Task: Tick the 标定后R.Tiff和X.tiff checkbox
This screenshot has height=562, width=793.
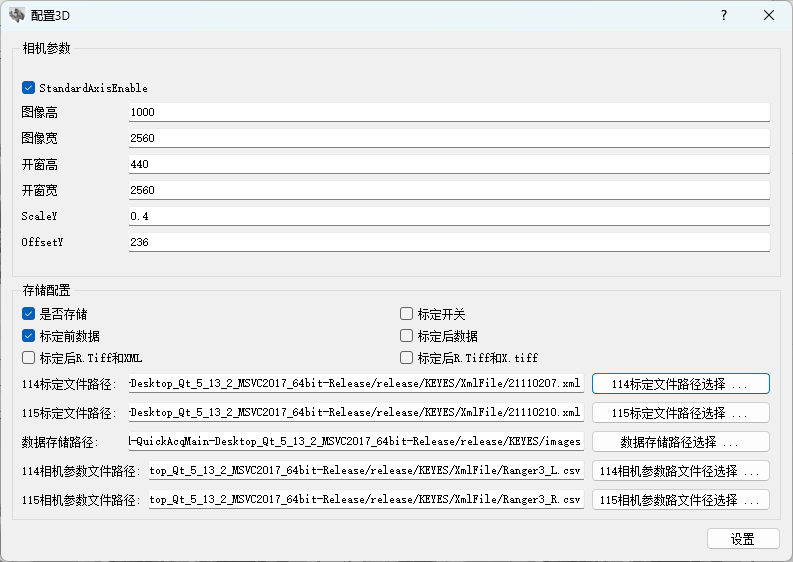Action: tap(407, 358)
